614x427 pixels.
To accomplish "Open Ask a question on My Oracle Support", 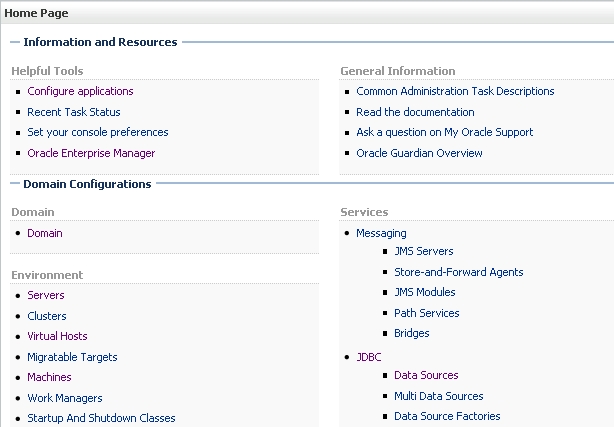I will point(444,132).
